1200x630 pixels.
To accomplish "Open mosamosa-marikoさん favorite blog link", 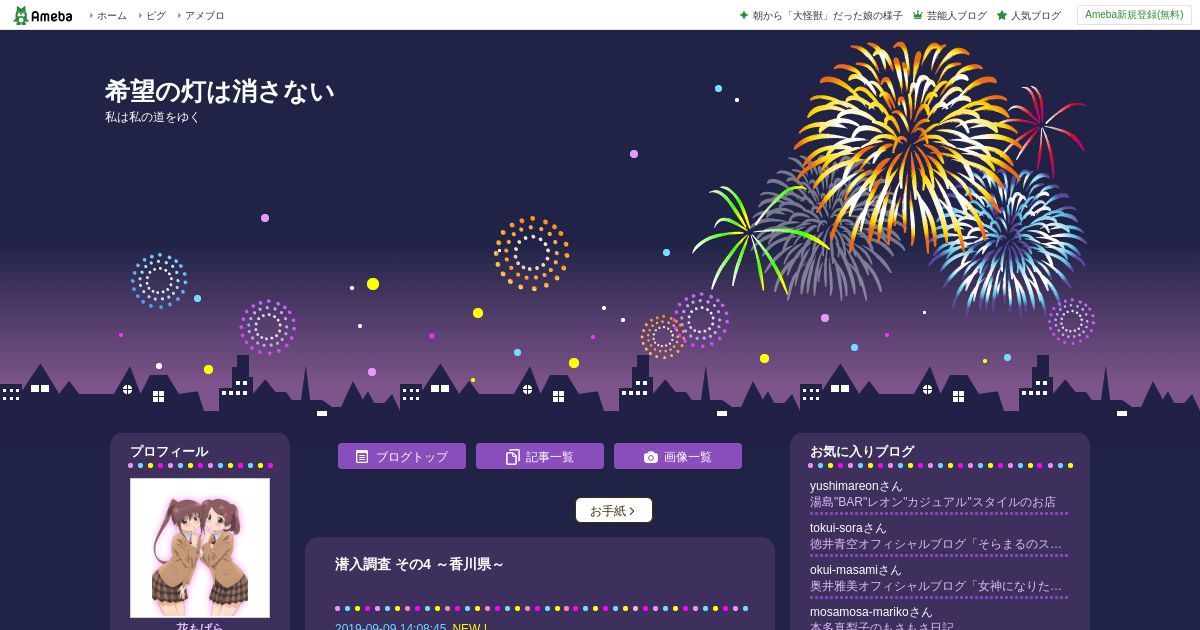I will [871, 612].
